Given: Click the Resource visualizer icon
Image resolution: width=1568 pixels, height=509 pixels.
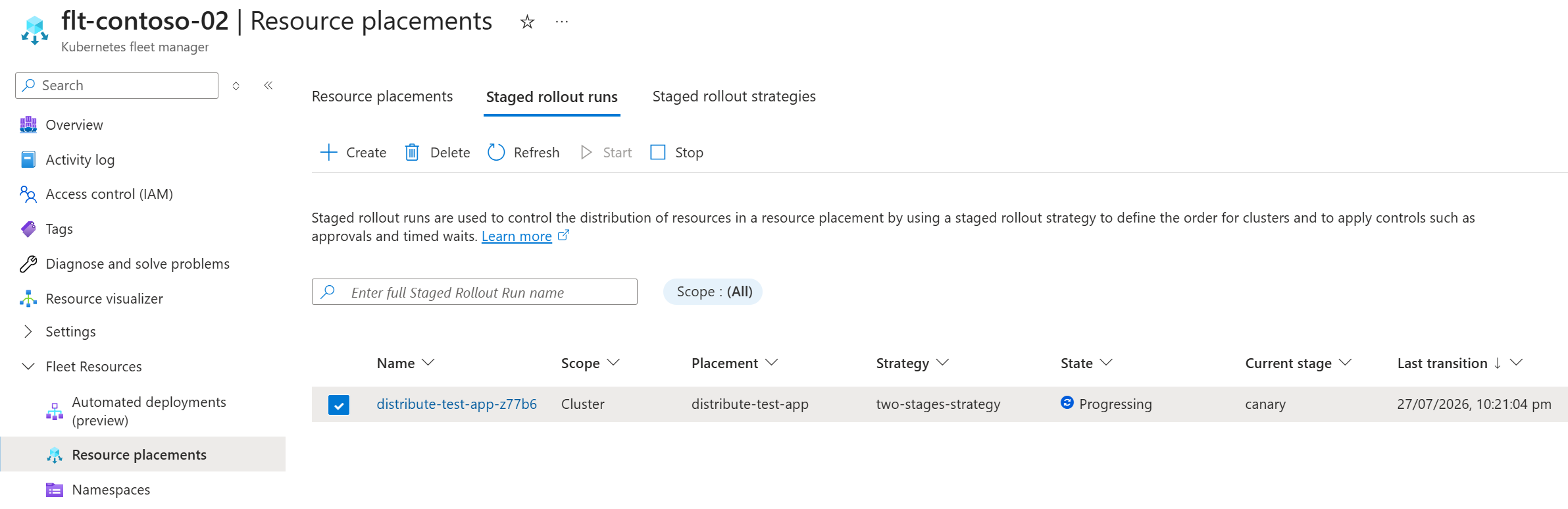Looking at the screenshot, I should [x=28, y=298].
